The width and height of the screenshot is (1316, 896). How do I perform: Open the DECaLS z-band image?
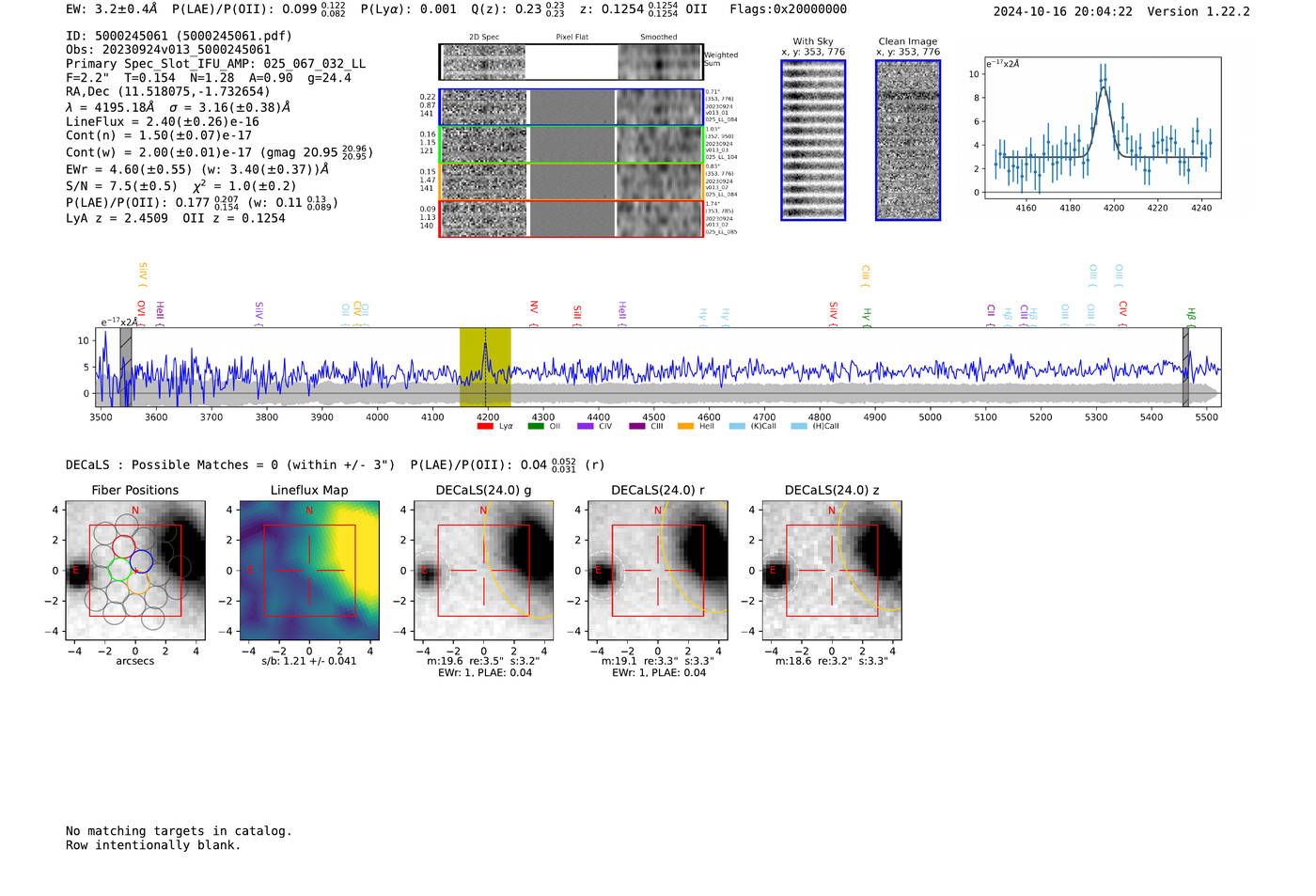coord(832,571)
